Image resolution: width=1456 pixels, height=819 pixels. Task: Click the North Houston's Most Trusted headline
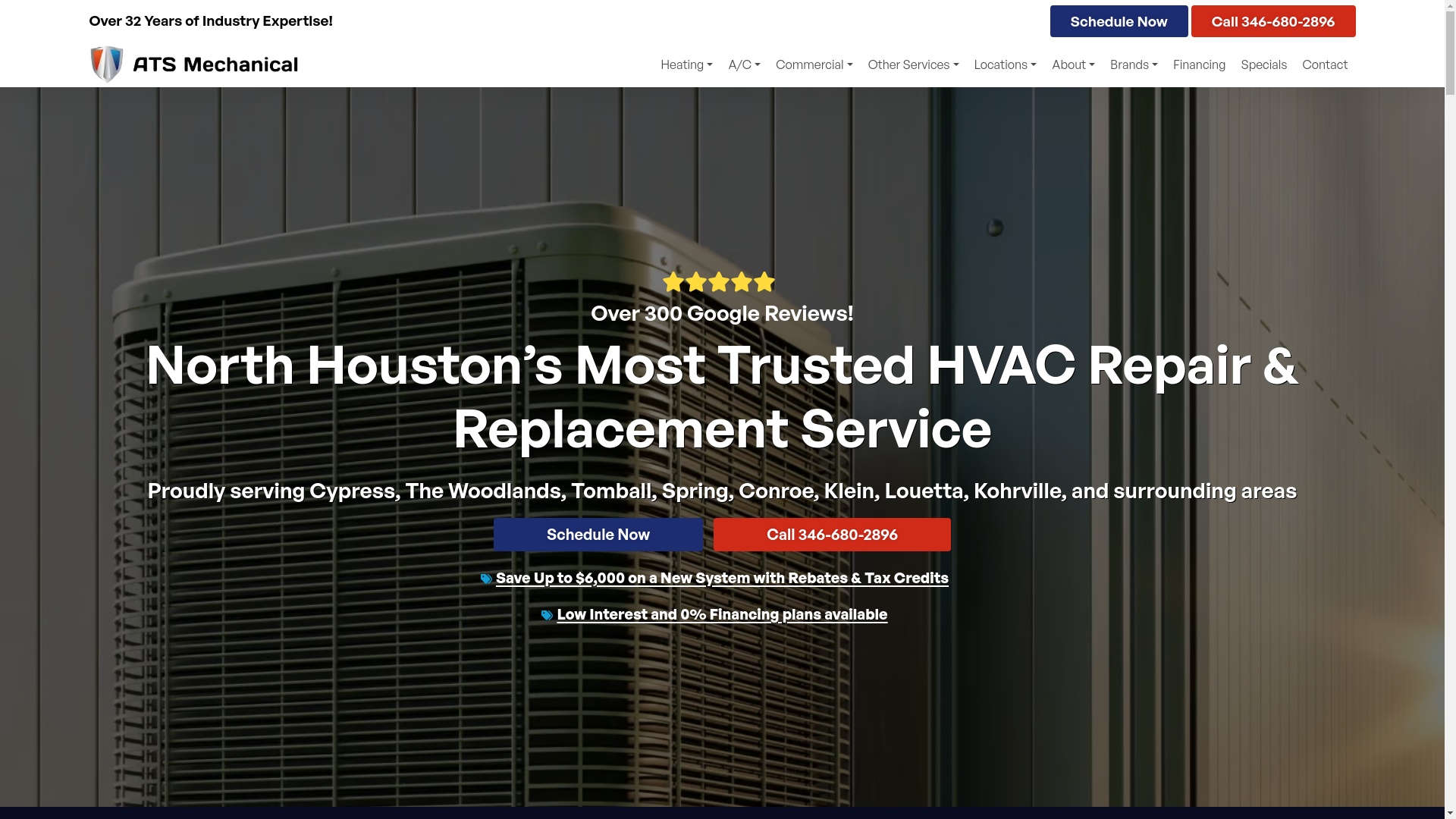(722, 397)
